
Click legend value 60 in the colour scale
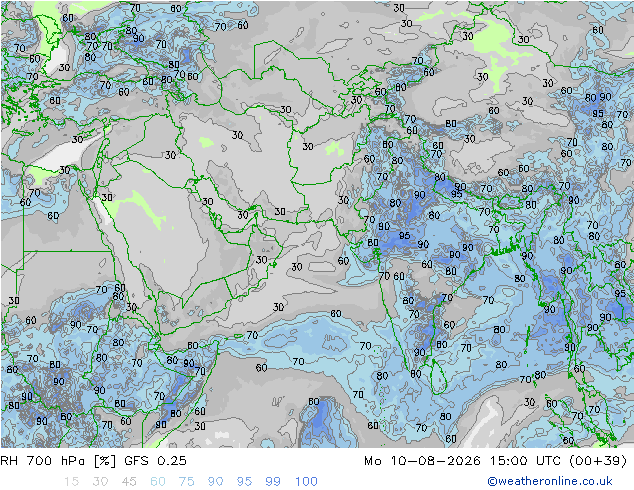pyautogui.click(x=158, y=482)
